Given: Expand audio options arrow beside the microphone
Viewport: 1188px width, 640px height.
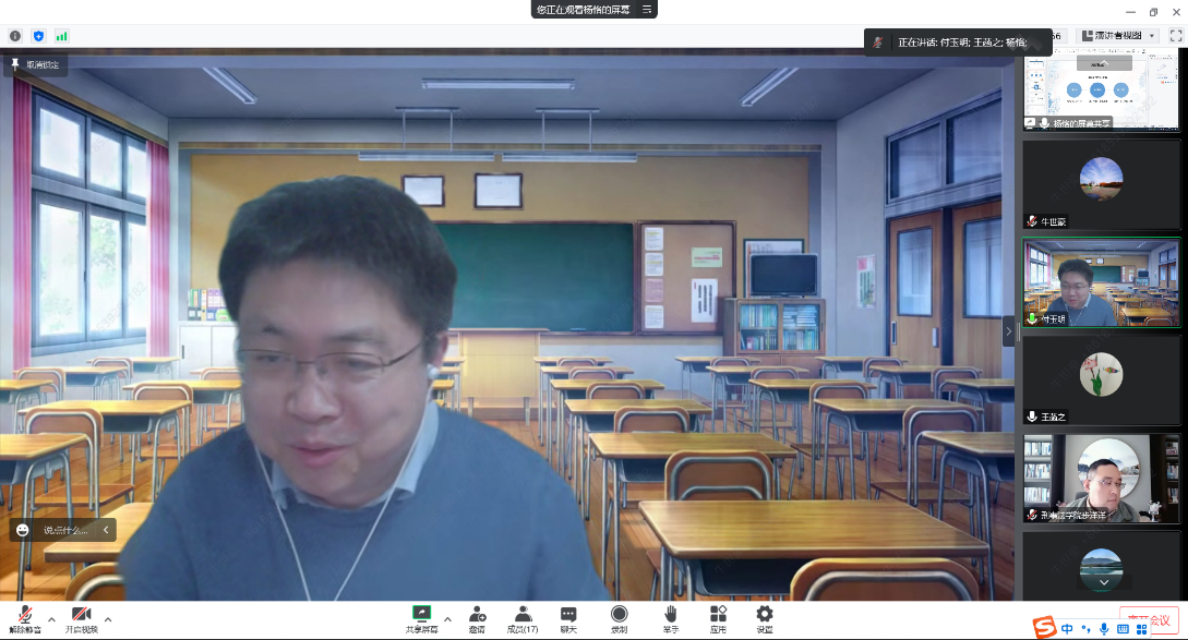Looking at the screenshot, I should (52, 619).
